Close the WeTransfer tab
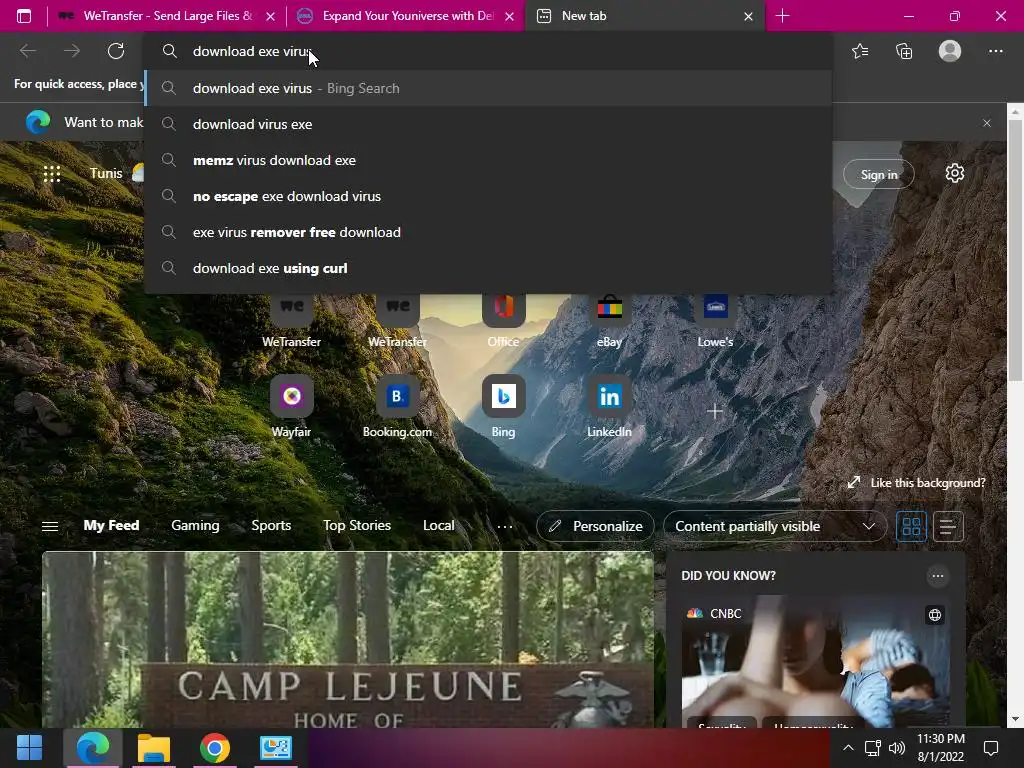 click(270, 17)
